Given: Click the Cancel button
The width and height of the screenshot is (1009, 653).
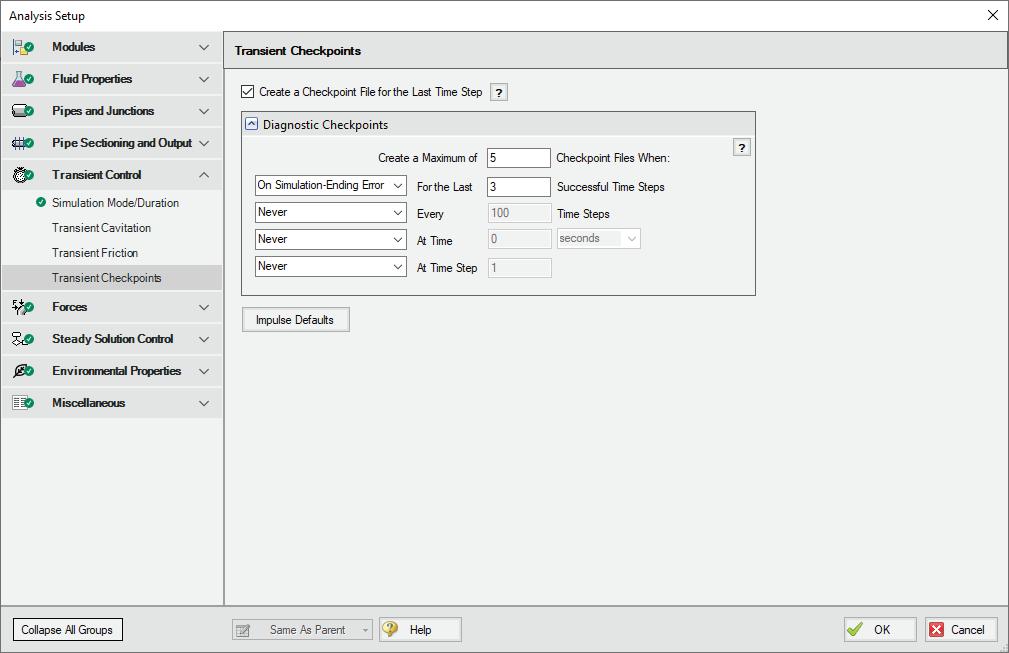Looking at the screenshot, I should tap(961, 629).
